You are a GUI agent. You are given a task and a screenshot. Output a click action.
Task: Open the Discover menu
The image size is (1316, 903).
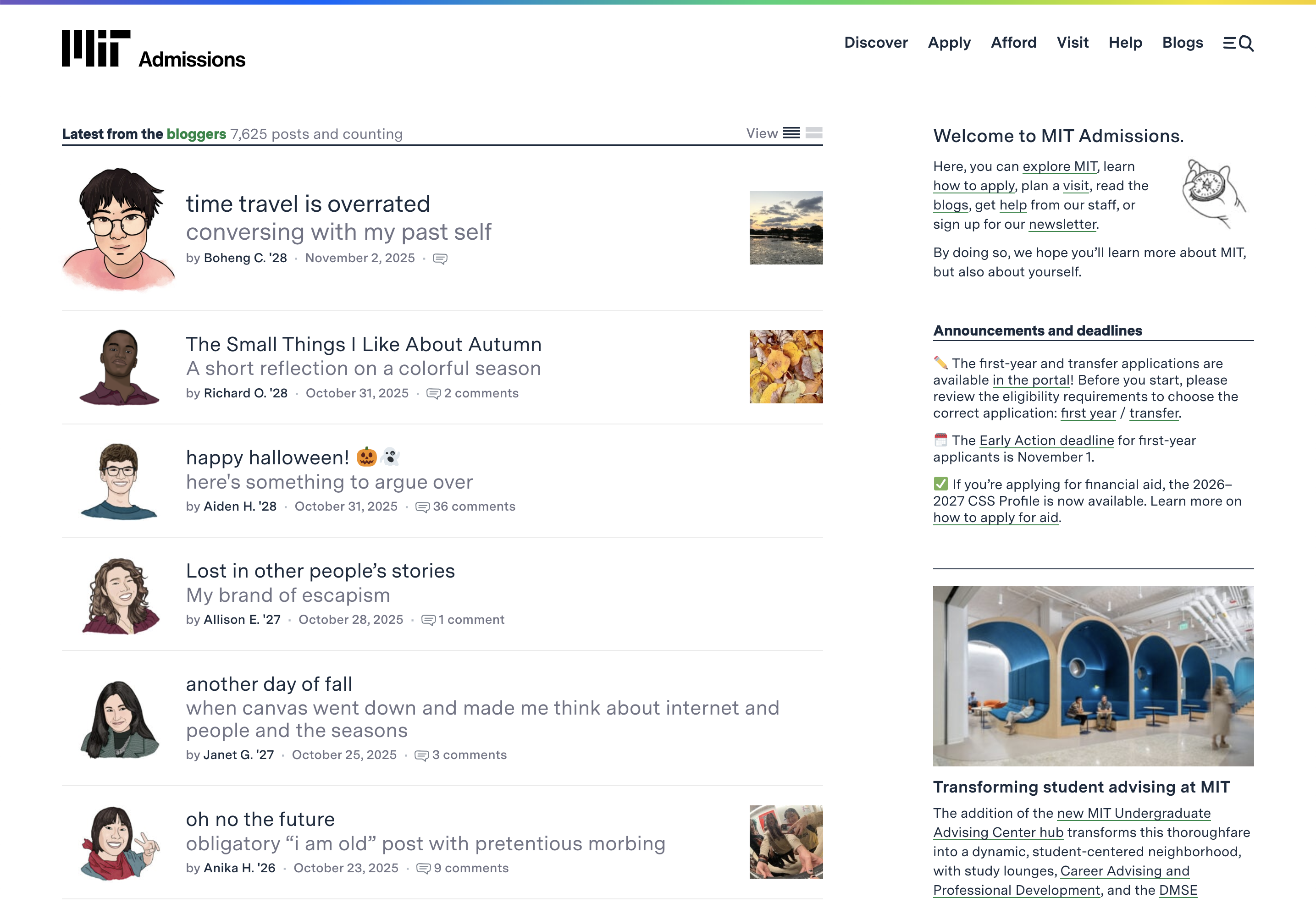click(x=875, y=43)
